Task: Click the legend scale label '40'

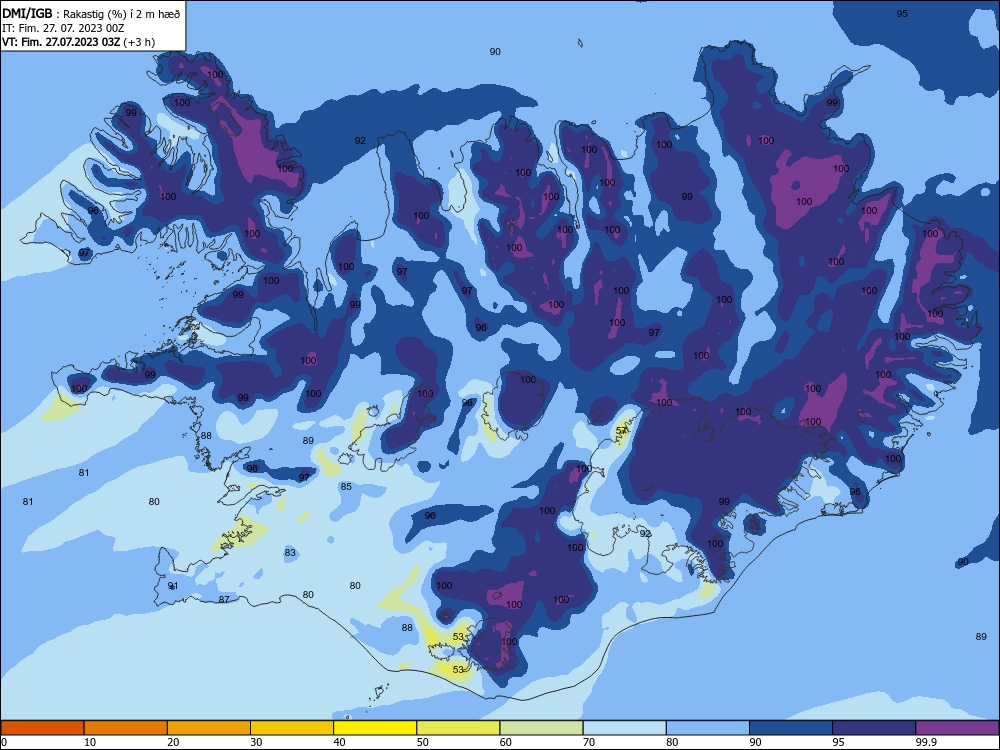Action: [339, 742]
